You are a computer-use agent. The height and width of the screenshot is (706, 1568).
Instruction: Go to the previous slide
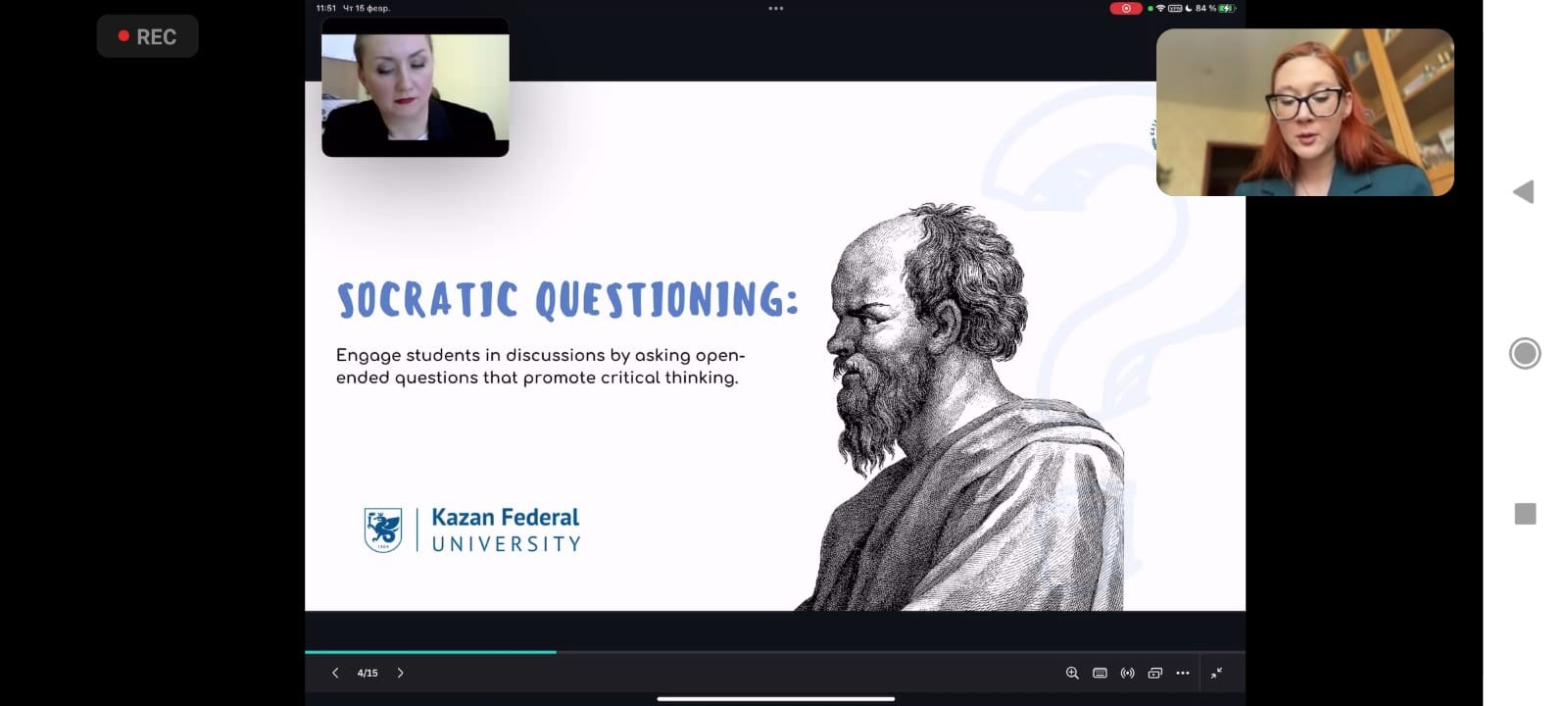tap(335, 673)
